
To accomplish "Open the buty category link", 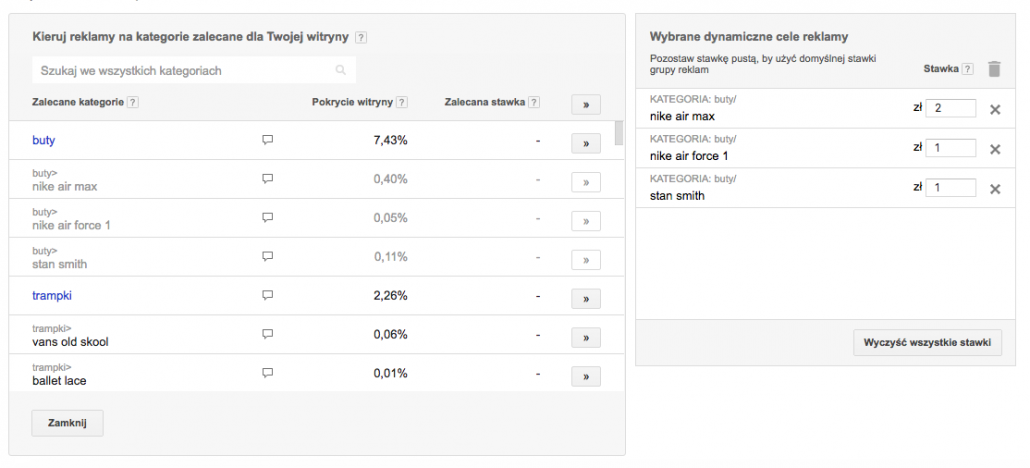I will click(43, 141).
